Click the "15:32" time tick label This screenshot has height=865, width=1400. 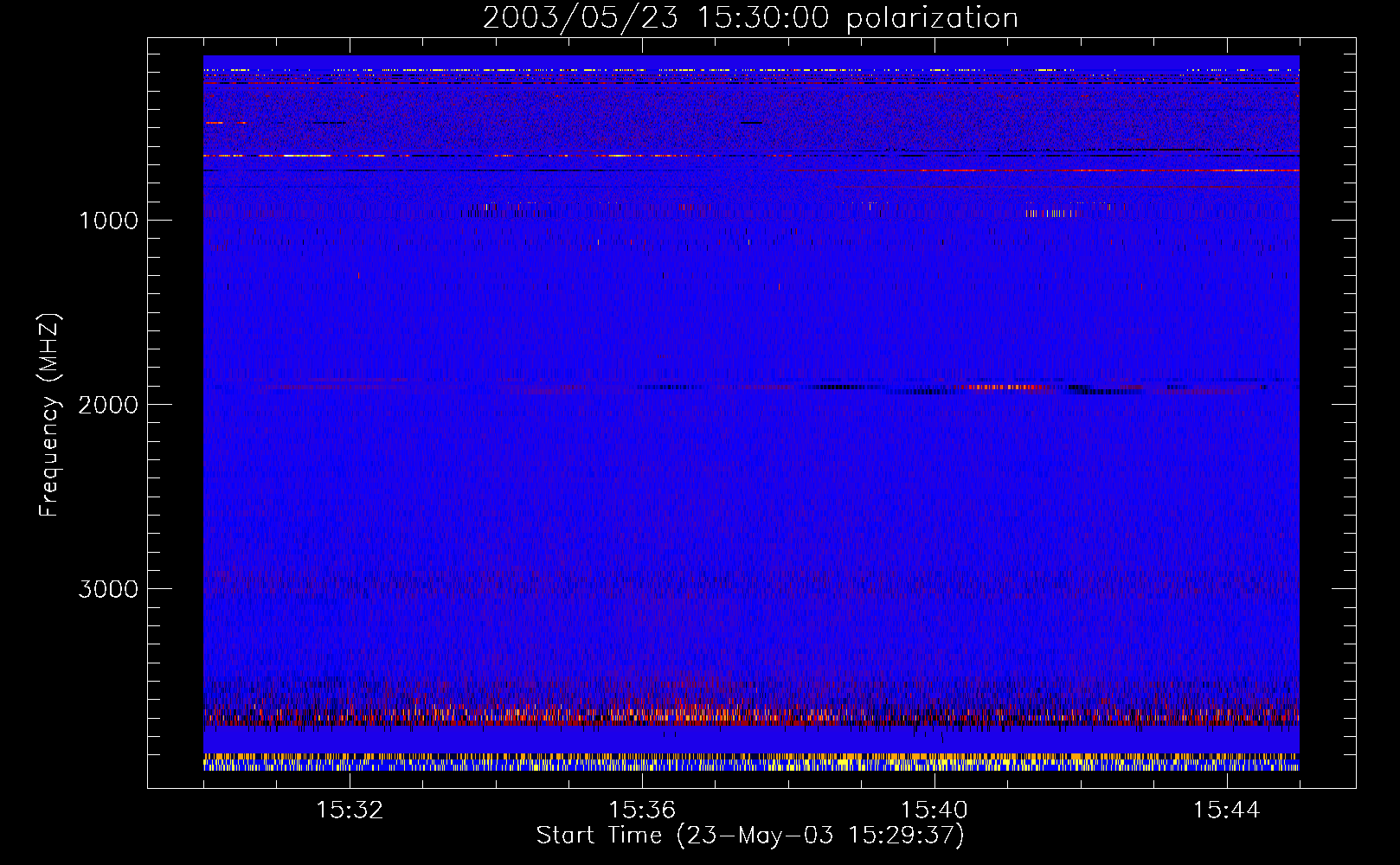[x=350, y=811]
